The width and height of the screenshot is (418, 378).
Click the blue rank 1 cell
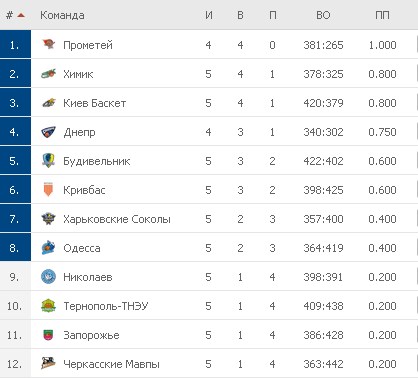coord(15,44)
